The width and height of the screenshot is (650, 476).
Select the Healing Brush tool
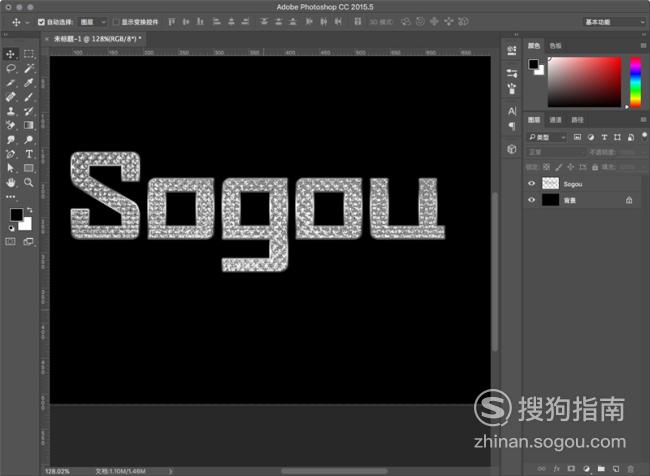[x=11, y=97]
